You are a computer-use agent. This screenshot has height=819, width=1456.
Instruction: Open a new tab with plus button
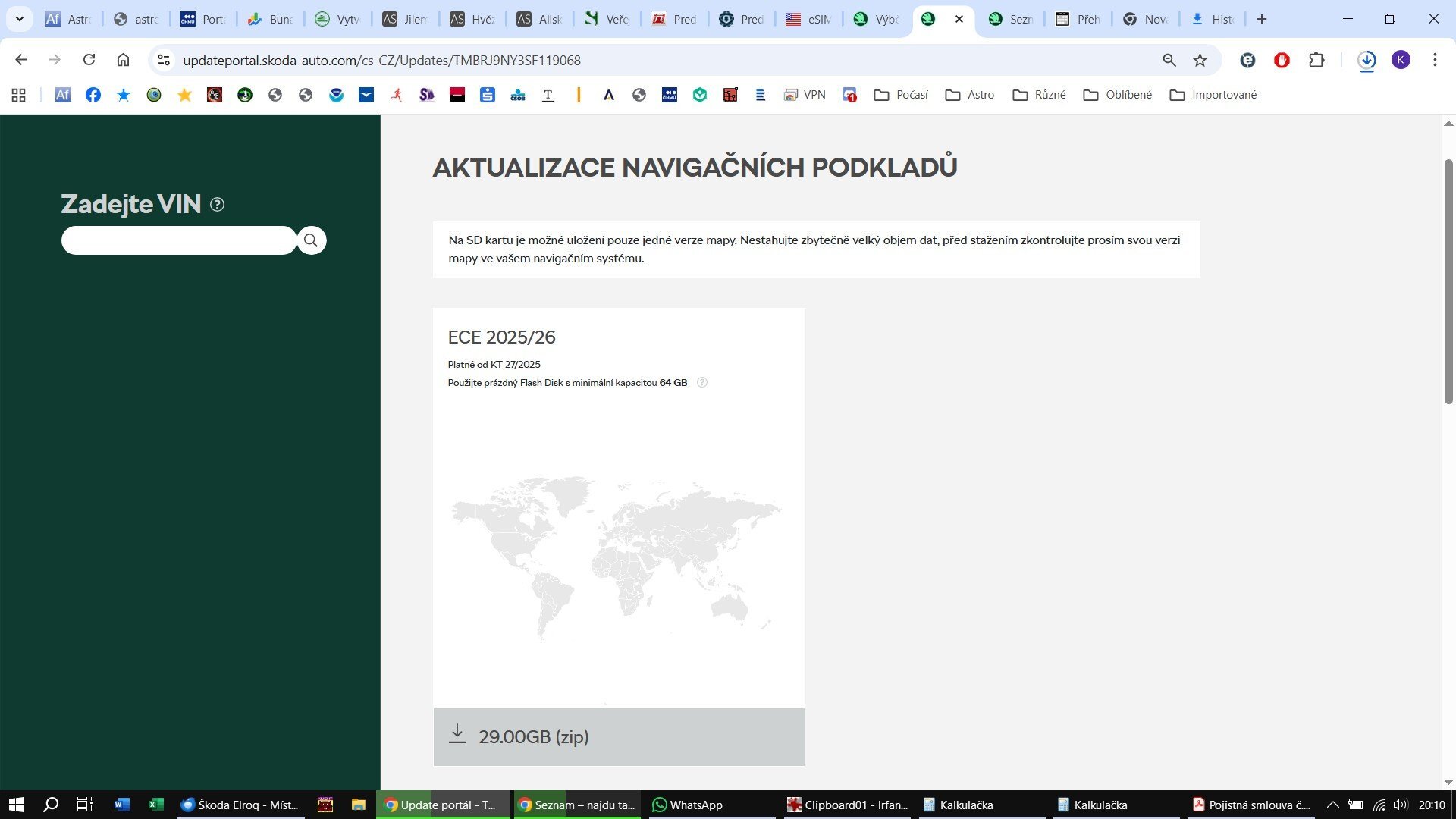pyautogui.click(x=1262, y=19)
